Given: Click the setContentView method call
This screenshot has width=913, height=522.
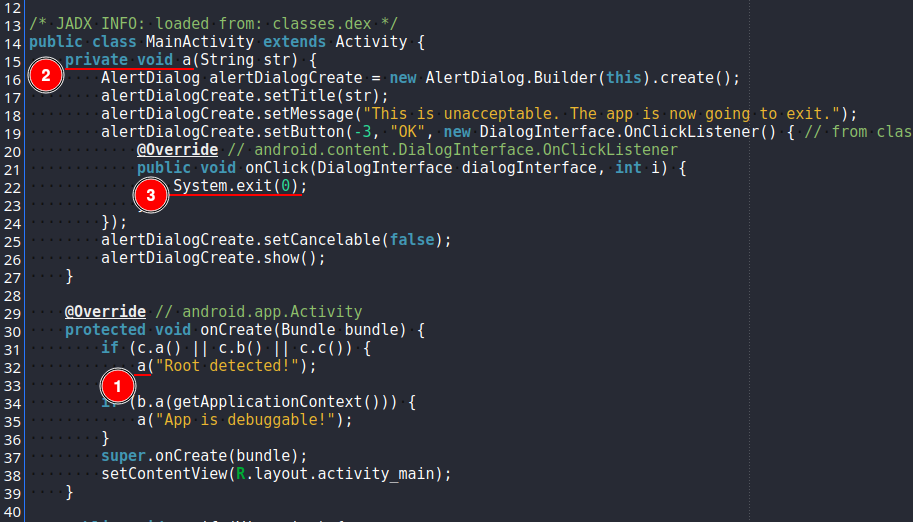Looking at the screenshot, I should coord(163,474).
